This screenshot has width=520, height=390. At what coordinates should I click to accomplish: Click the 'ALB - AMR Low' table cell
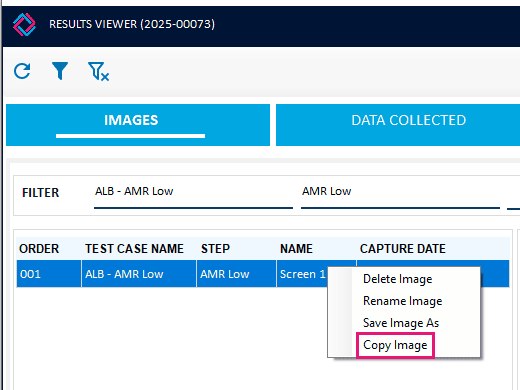click(139, 274)
